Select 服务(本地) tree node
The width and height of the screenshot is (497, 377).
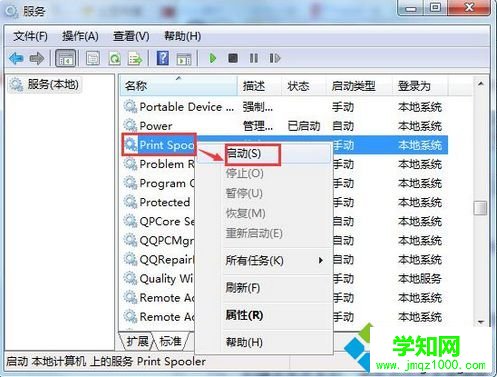pos(44,84)
